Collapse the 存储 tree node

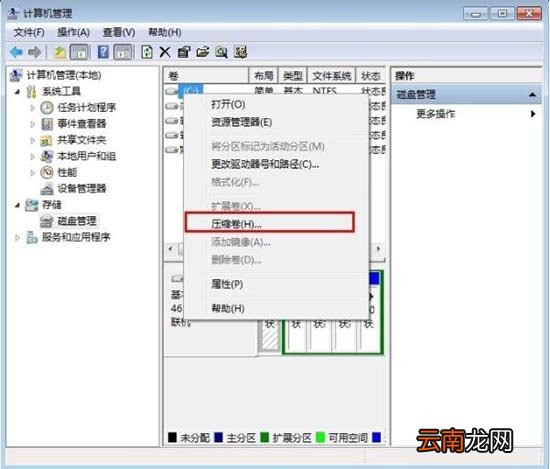pos(18,205)
